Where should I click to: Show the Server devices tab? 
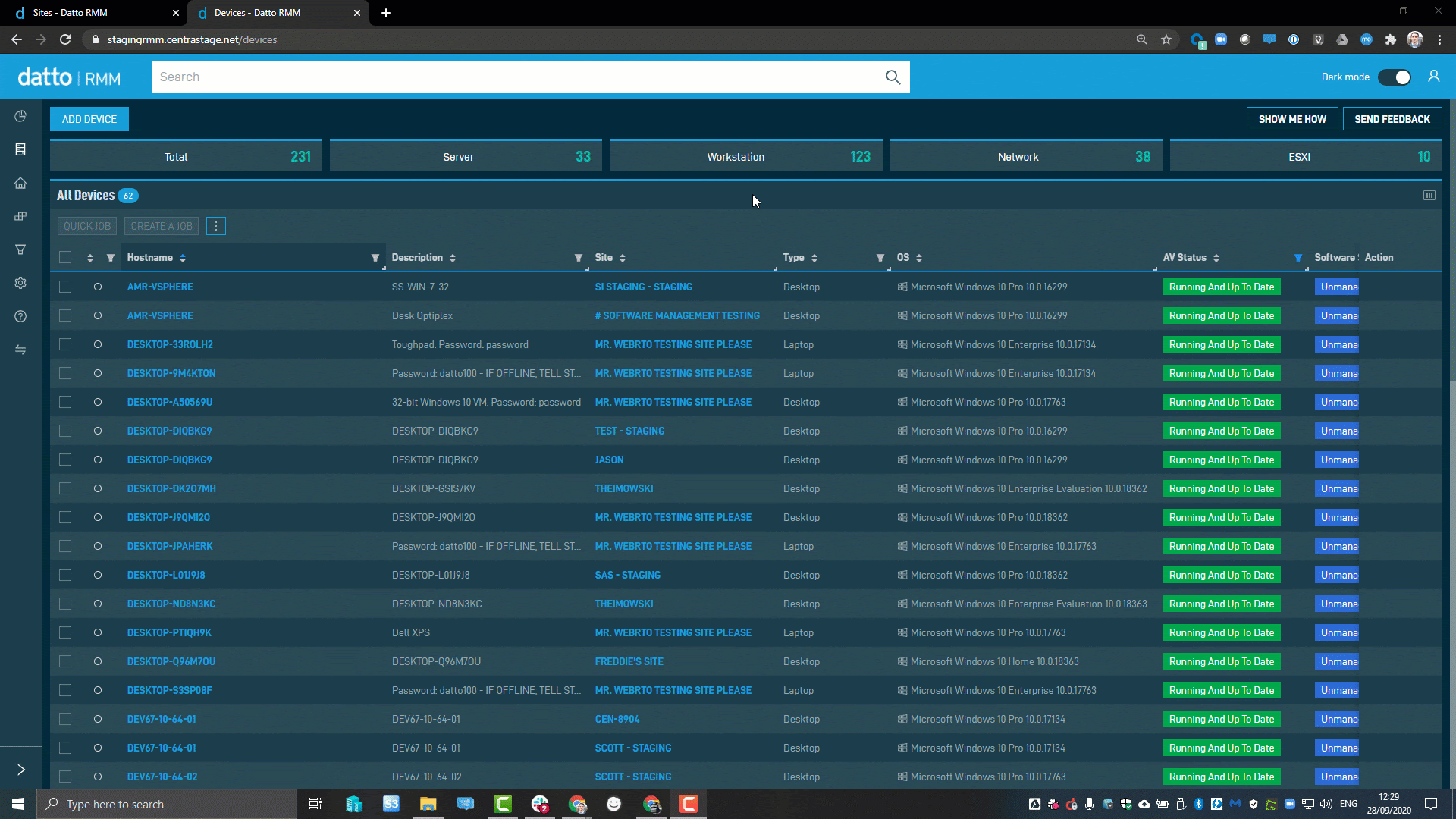(x=466, y=156)
